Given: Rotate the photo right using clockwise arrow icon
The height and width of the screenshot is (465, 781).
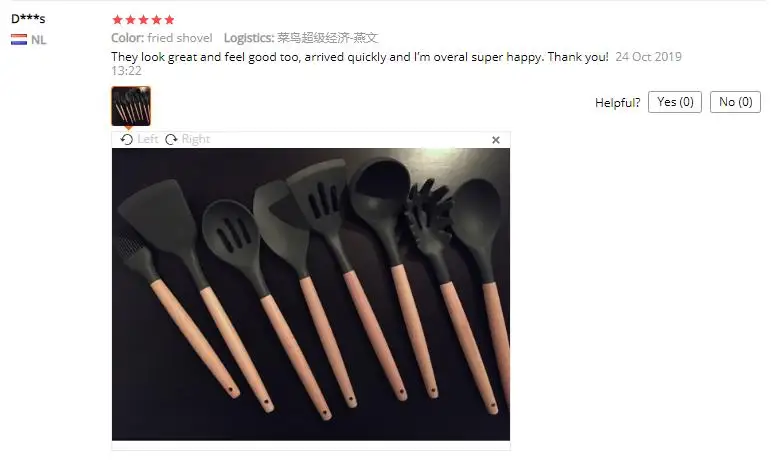Looking at the screenshot, I should 171,139.
